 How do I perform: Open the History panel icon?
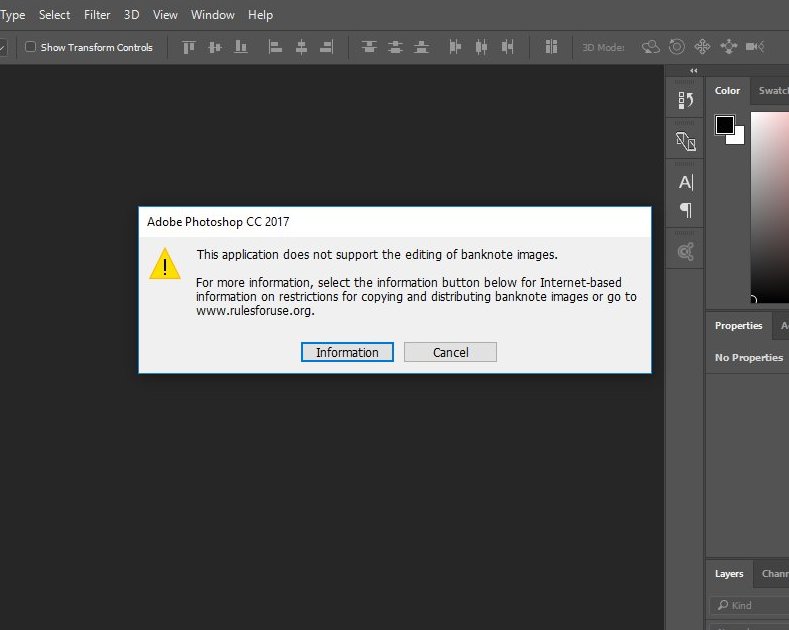tap(685, 100)
